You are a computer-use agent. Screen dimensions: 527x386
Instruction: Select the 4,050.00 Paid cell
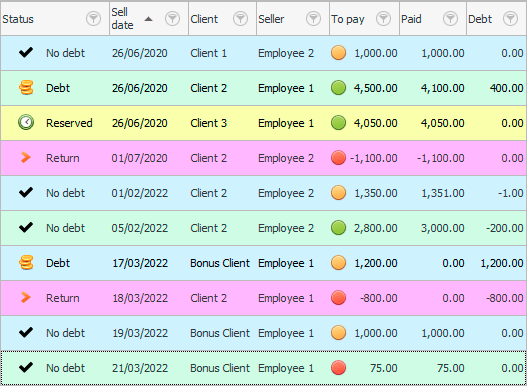coord(433,123)
